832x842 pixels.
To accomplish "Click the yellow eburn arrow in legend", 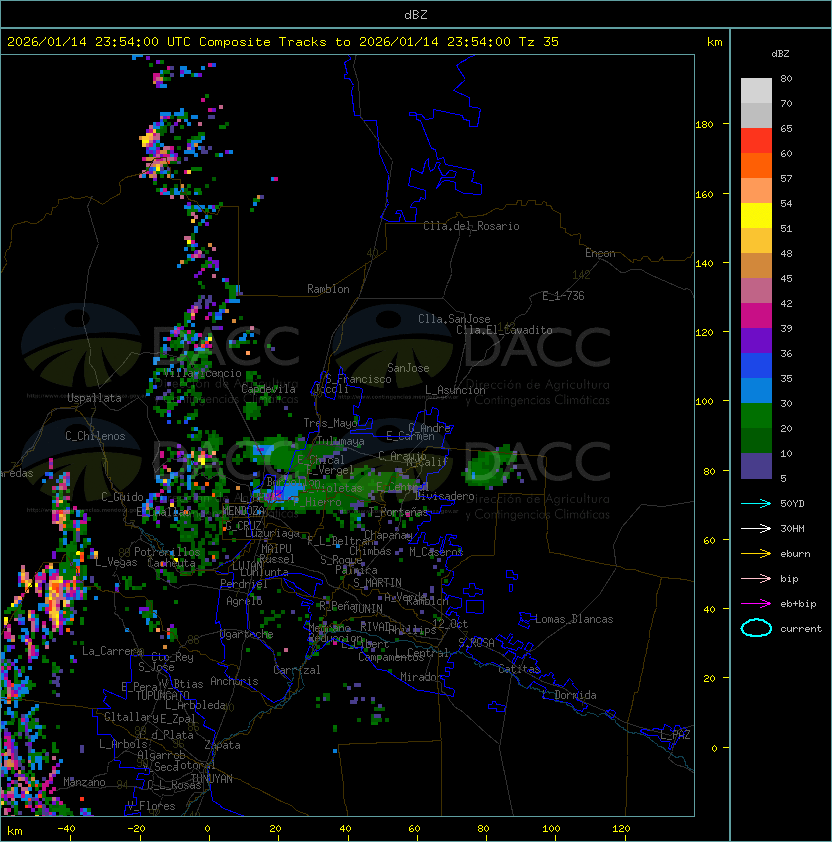I will (x=756, y=554).
